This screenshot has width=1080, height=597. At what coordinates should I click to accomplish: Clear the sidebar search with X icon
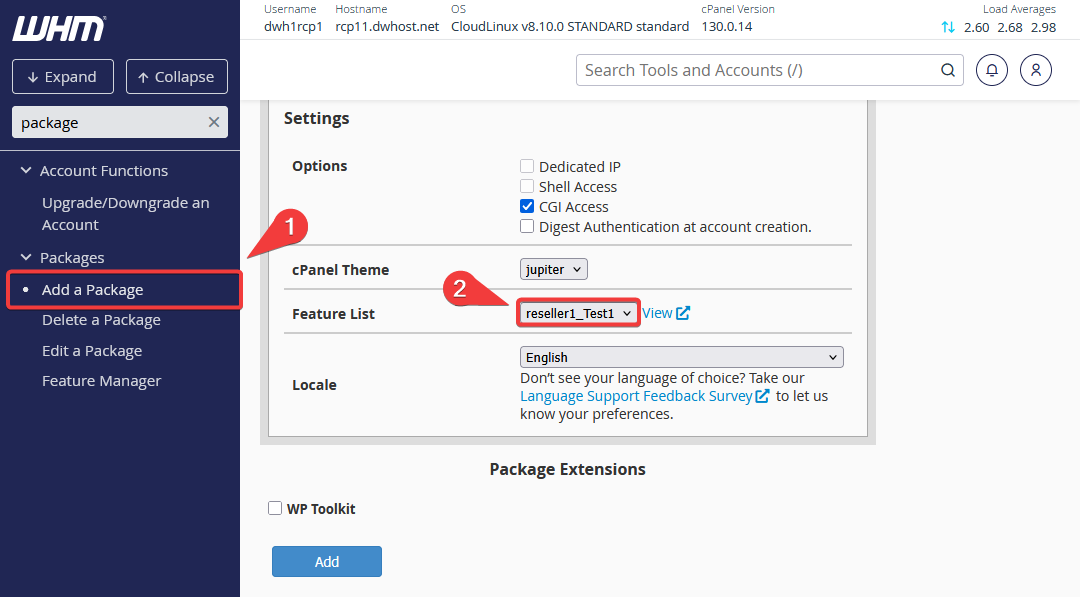point(213,122)
